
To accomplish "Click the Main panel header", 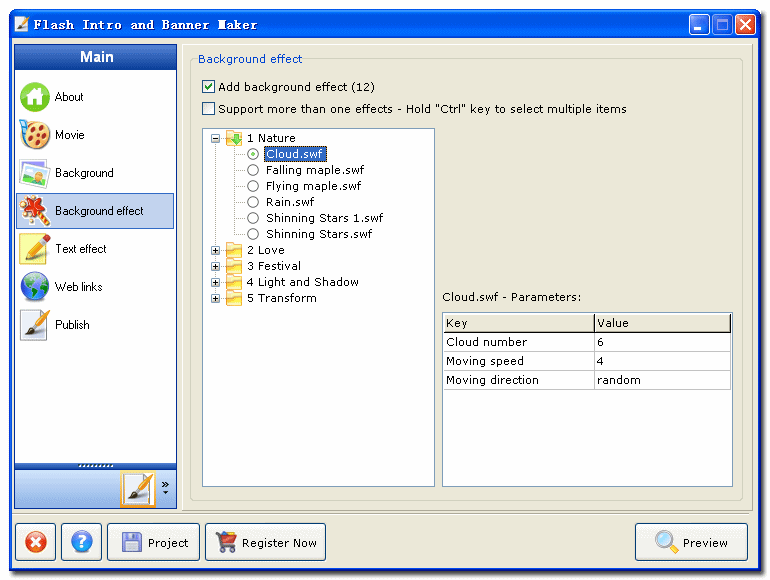I will (x=96, y=57).
